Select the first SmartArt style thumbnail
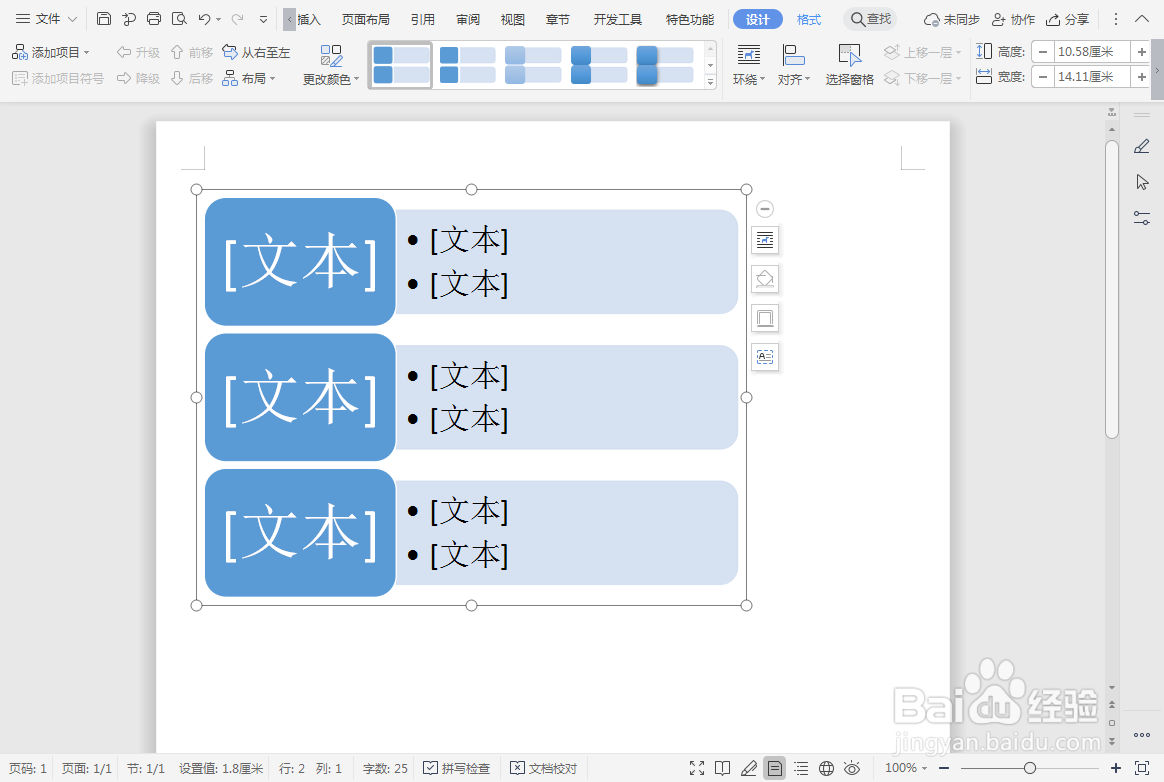 pyautogui.click(x=401, y=65)
